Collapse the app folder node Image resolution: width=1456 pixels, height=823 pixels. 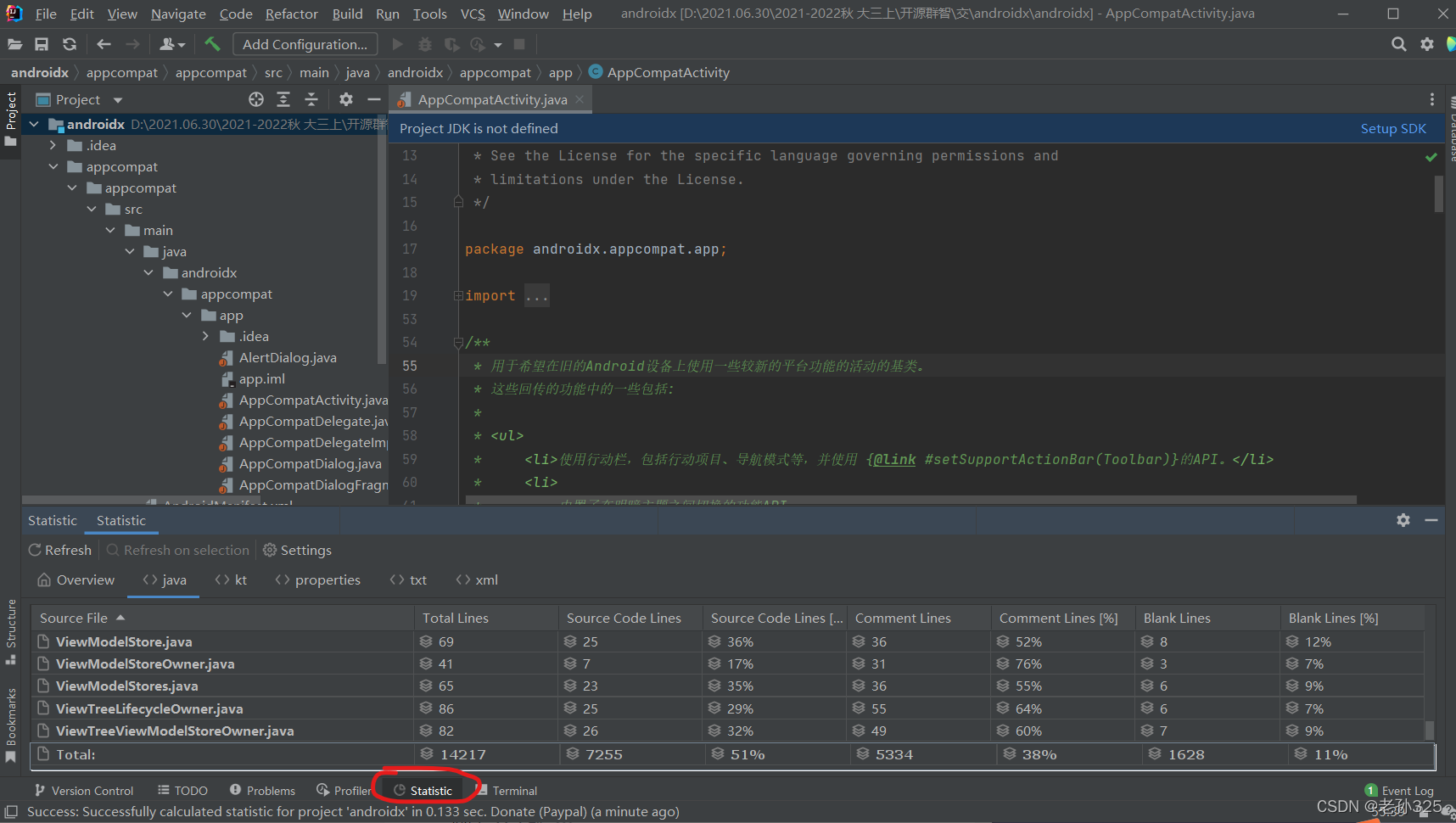pos(187,315)
